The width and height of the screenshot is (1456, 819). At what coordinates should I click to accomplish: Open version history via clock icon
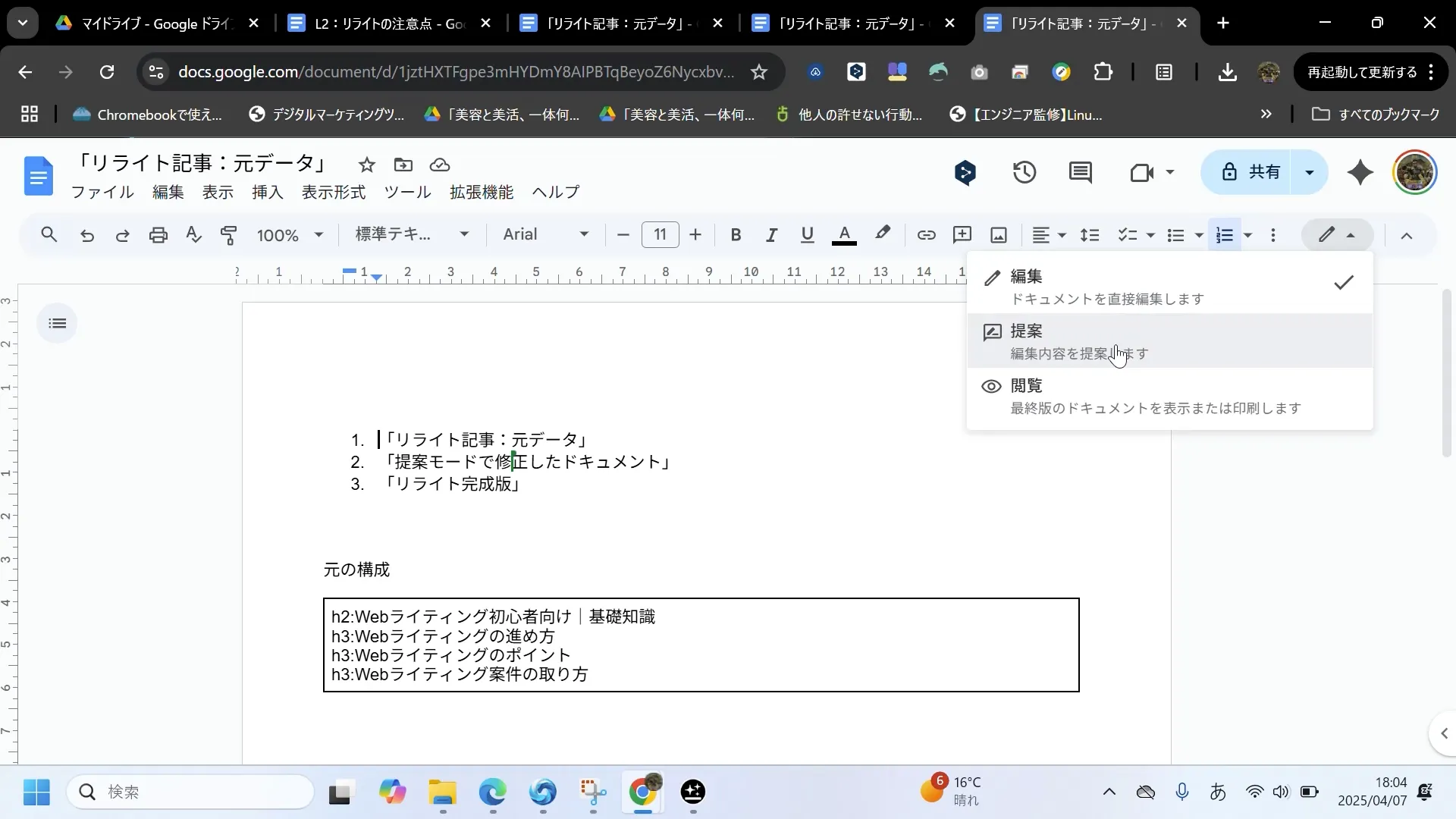tap(1025, 173)
